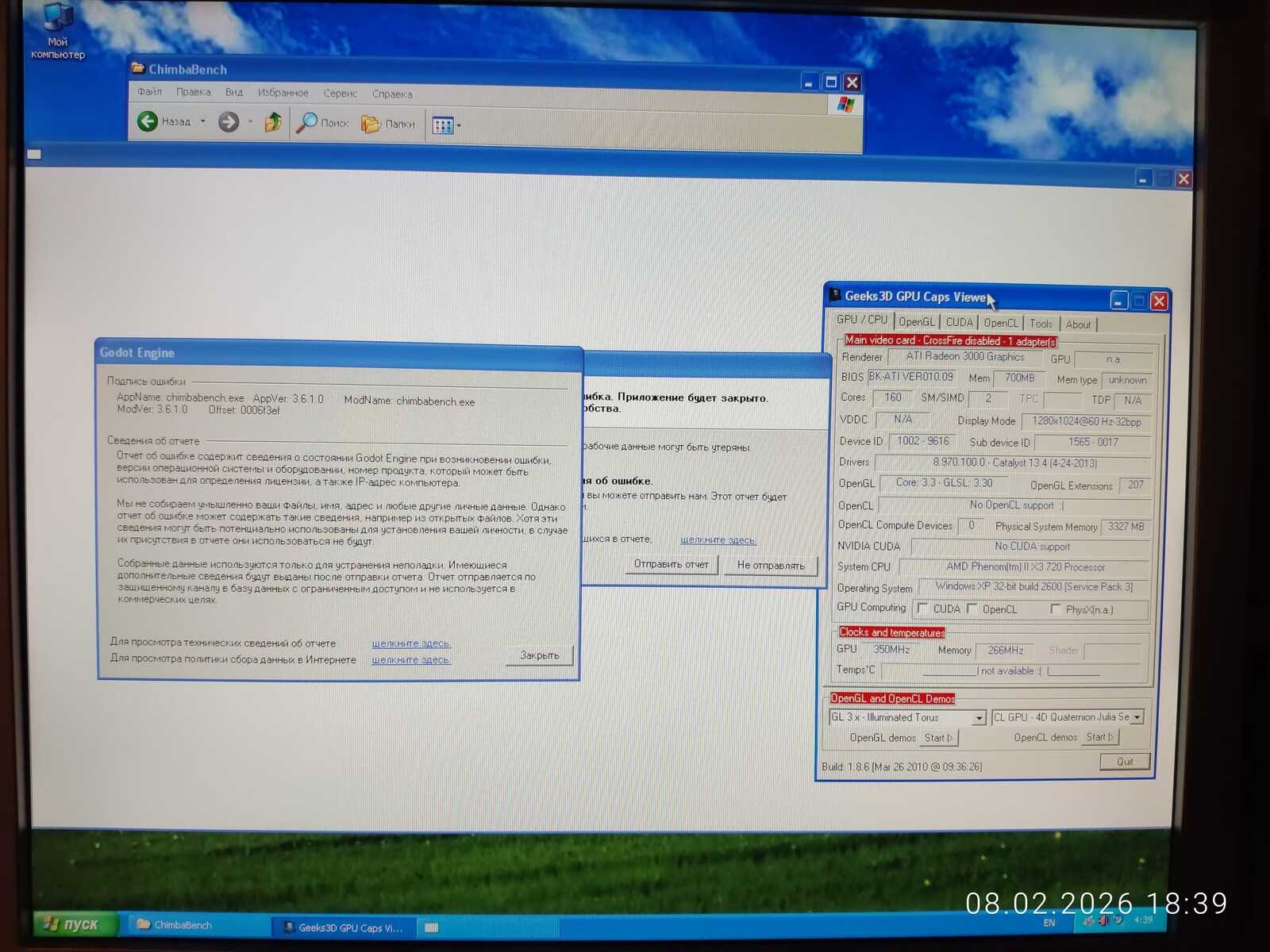Viewport: 1270px width, 952px height.
Task: Click Закрыть in the Godot Engine dialog
Action: coord(540,655)
